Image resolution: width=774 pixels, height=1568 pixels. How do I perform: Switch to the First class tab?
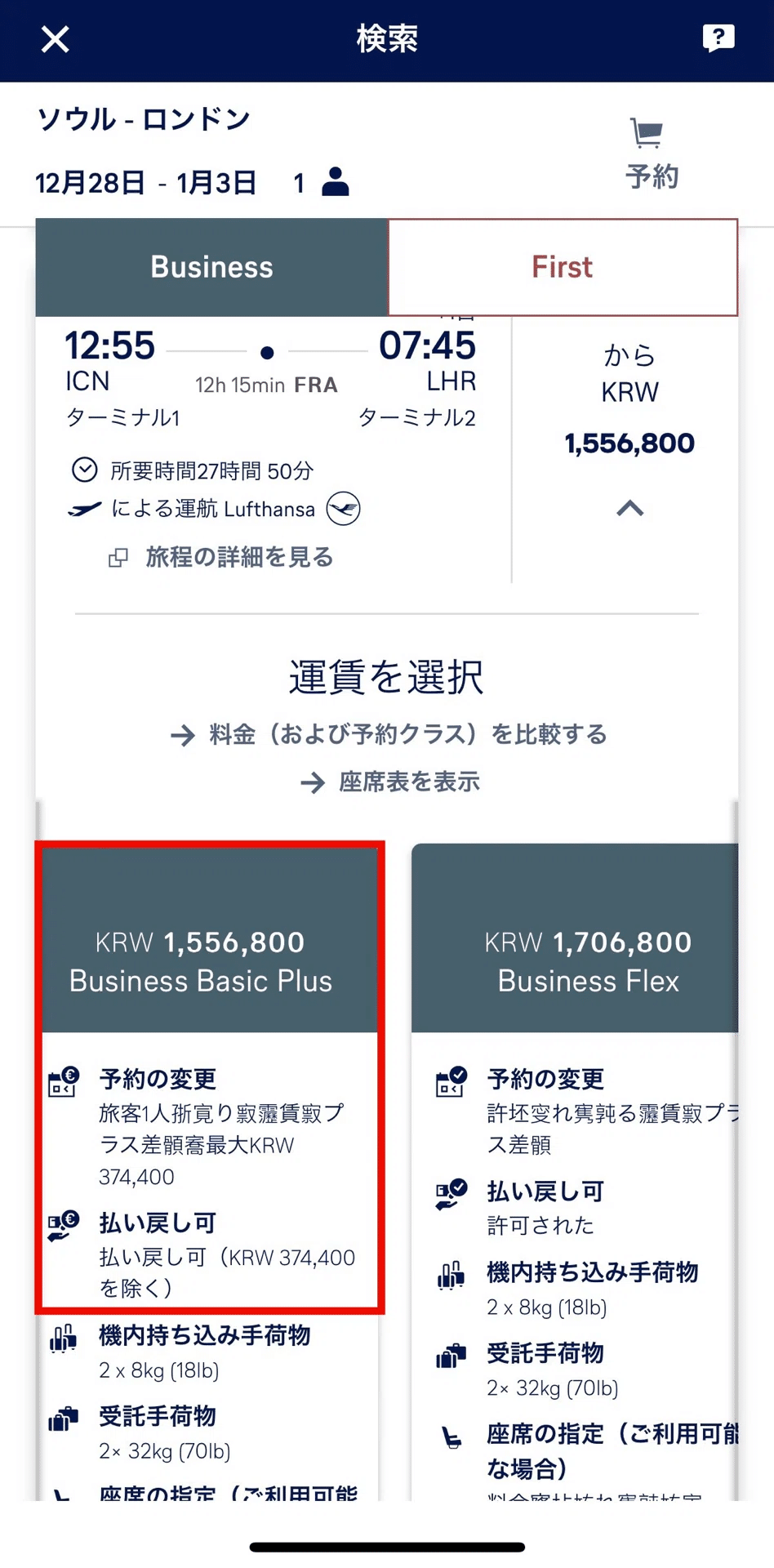[x=563, y=267]
